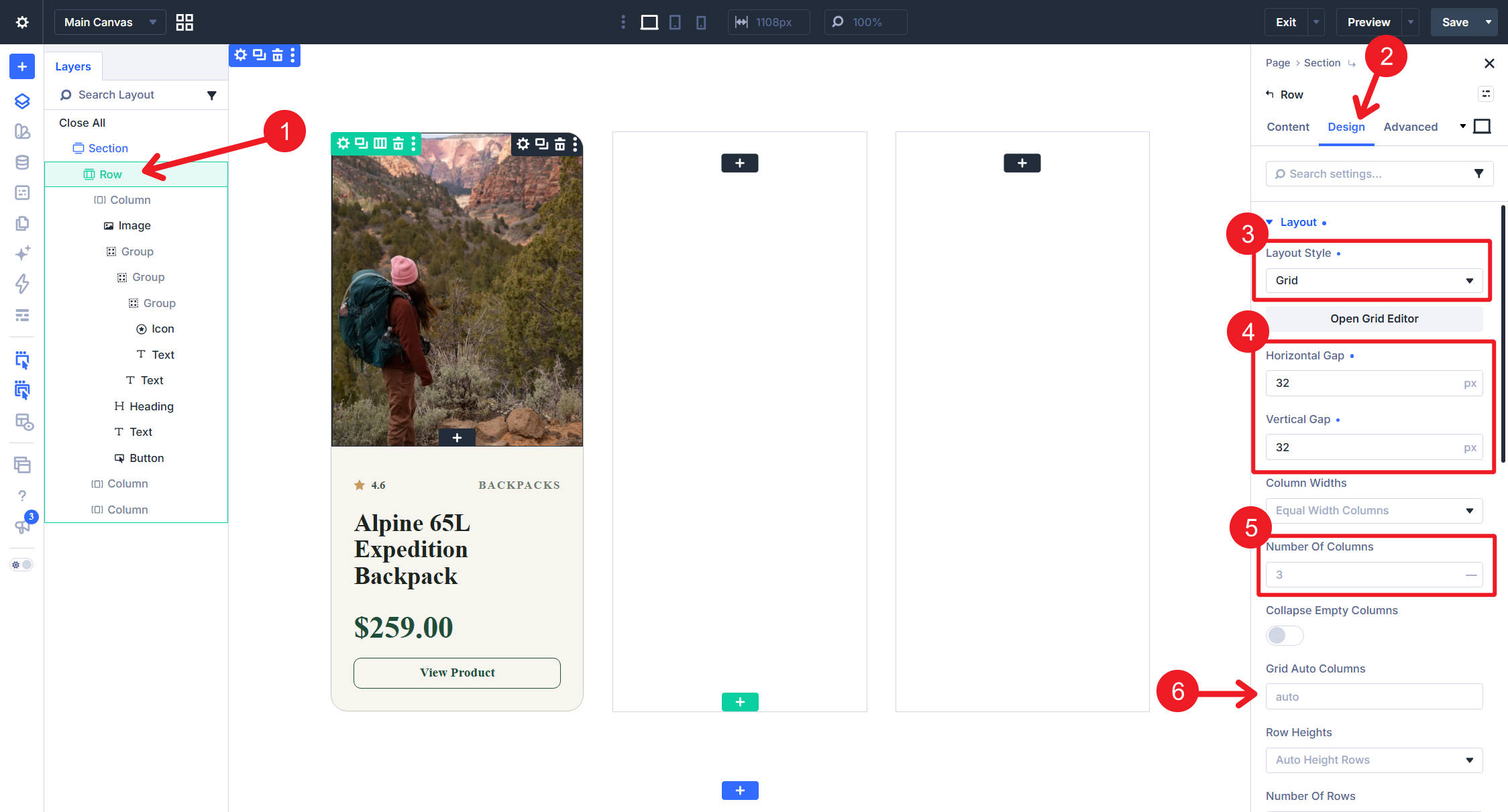1508x812 pixels.
Task: Click the Preview button
Action: pyautogui.click(x=1368, y=22)
